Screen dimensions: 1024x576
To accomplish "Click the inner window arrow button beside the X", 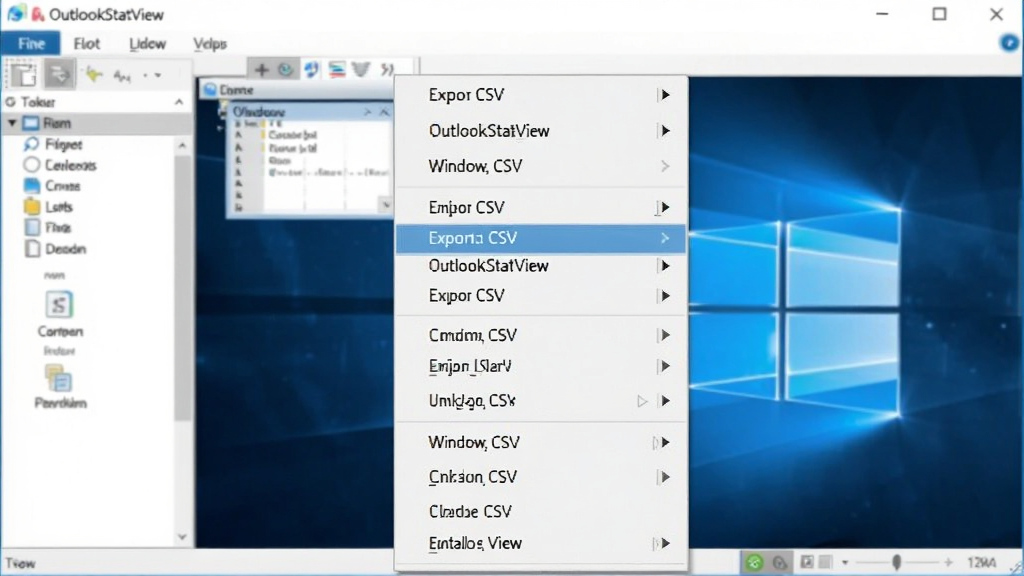I will coord(368,112).
